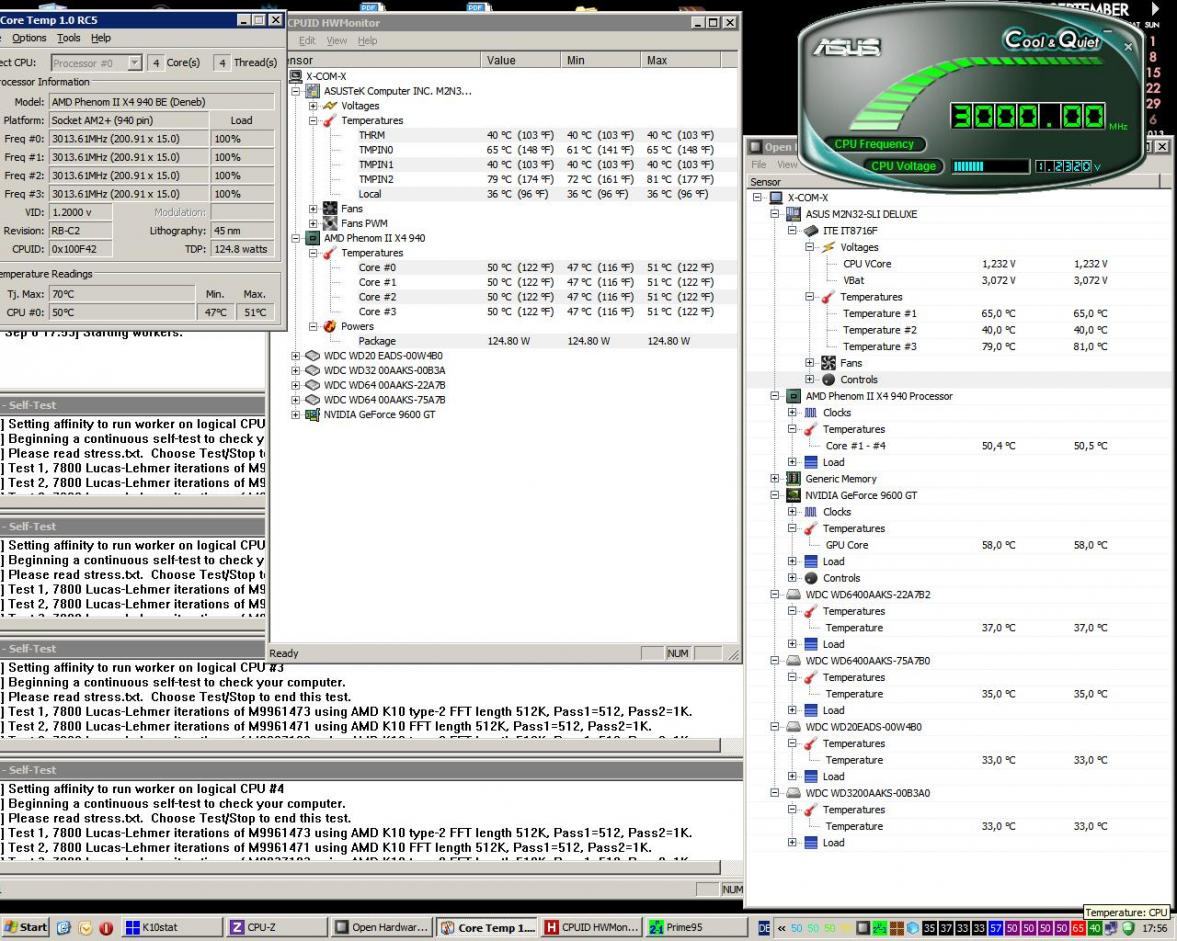Expand the WDC WD32 00AAKS-00B3A node
Viewport: 1177px width, 941px height.
tap(296, 370)
